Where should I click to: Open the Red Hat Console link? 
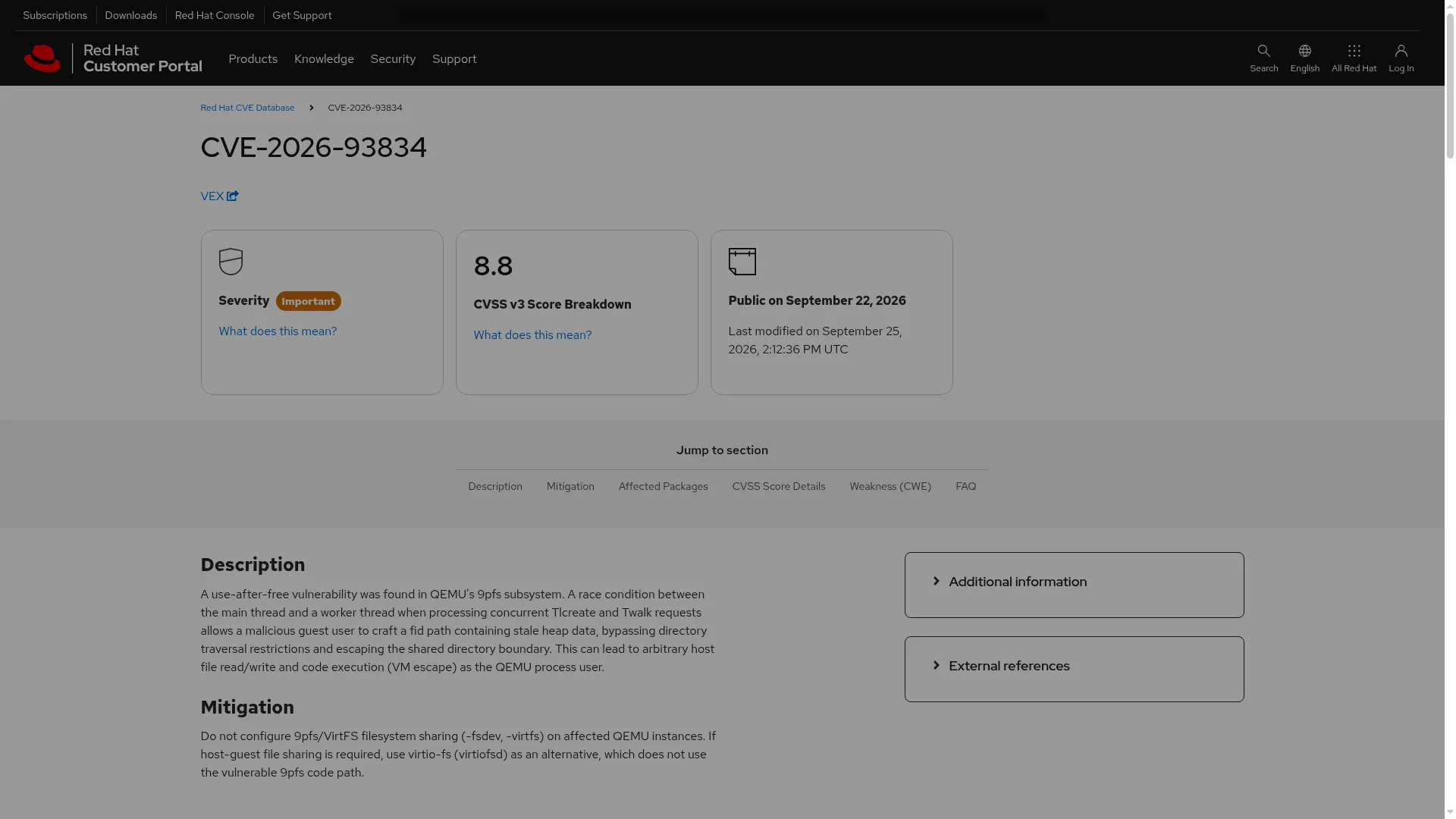click(x=215, y=15)
